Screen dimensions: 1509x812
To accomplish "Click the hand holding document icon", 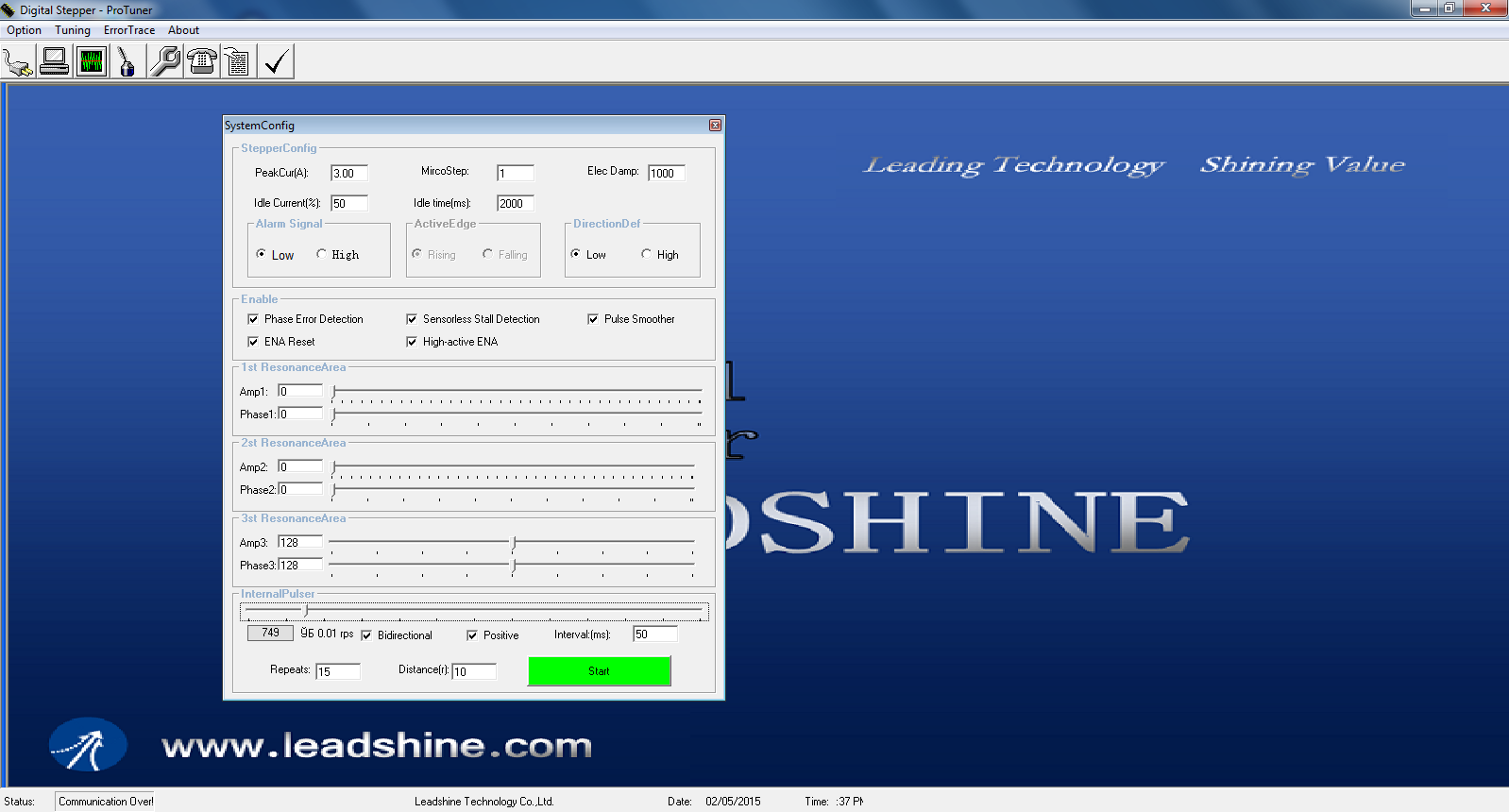I will pyautogui.click(x=237, y=62).
